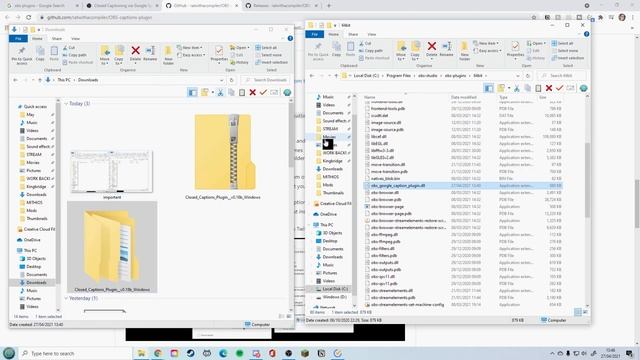Open the Open dropdown in 64bit window ribbon
The height and width of the screenshot is (360, 640).
point(536,43)
